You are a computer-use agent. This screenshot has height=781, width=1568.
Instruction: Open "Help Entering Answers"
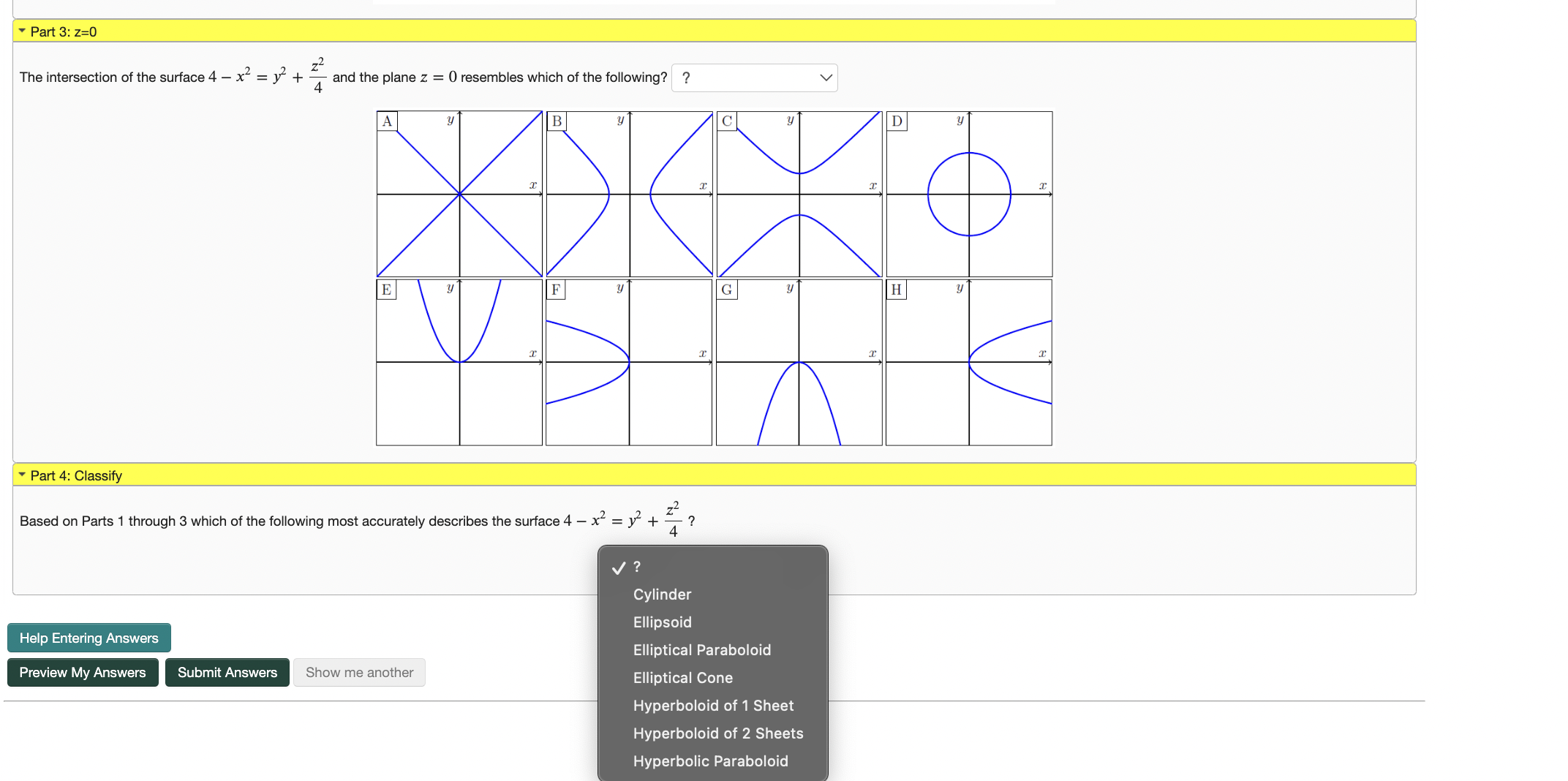pos(88,637)
